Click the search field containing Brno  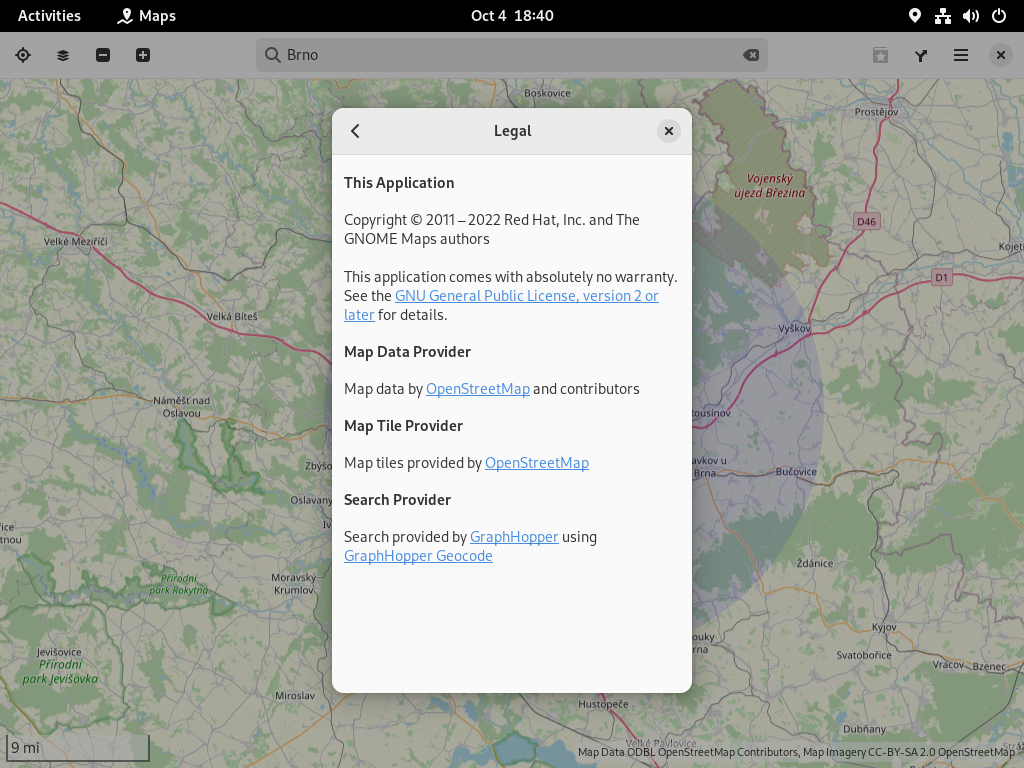pyautogui.click(x=512, y=55)
